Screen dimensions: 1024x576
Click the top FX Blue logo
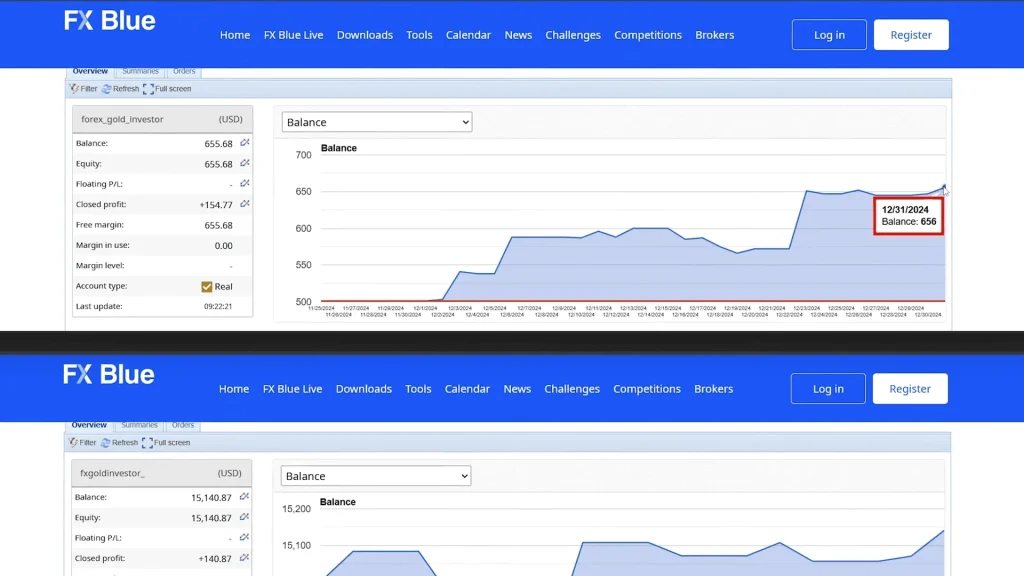(x=110, y=21)
